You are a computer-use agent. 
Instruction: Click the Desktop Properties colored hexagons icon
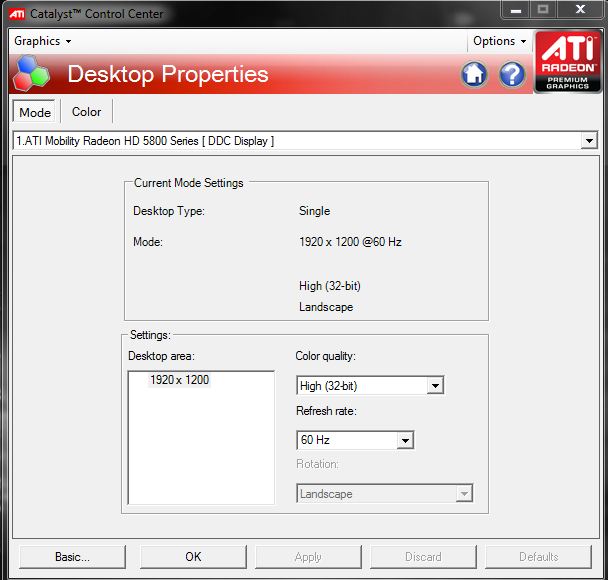(x=31, y=73)
